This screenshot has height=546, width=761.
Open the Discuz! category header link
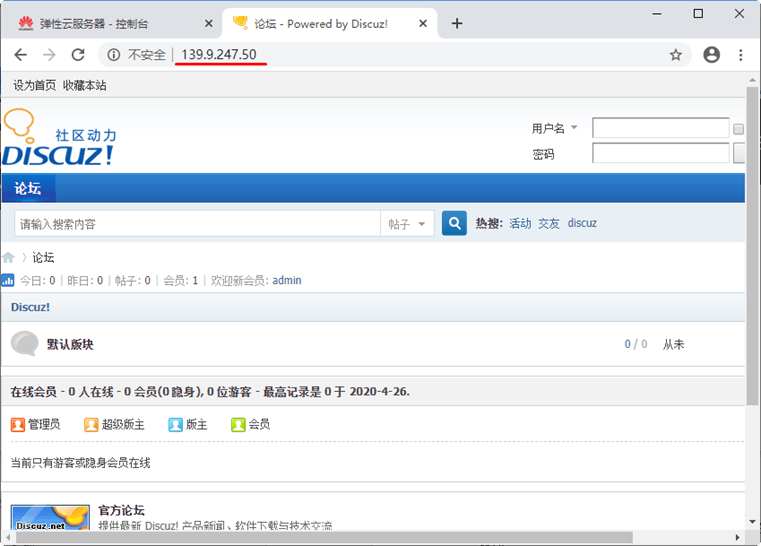pyautogui.click(x=30, y=307)
